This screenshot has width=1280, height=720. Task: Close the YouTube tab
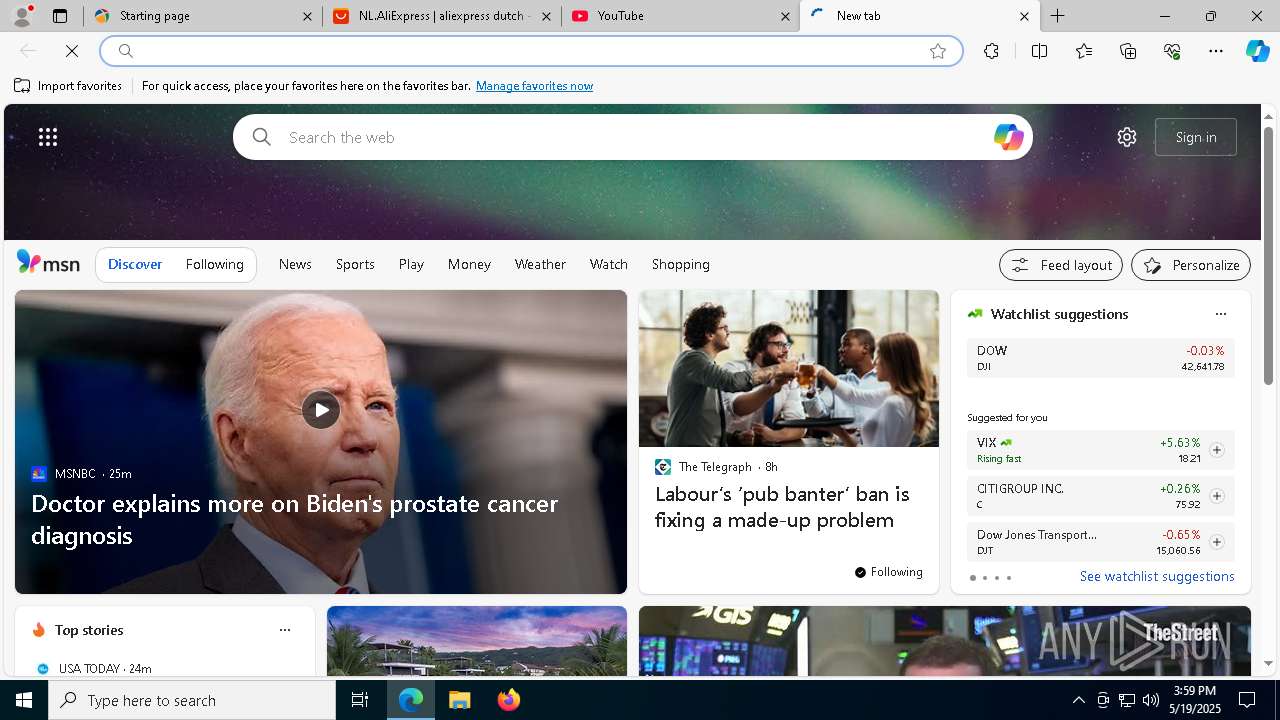pos(786,16)
